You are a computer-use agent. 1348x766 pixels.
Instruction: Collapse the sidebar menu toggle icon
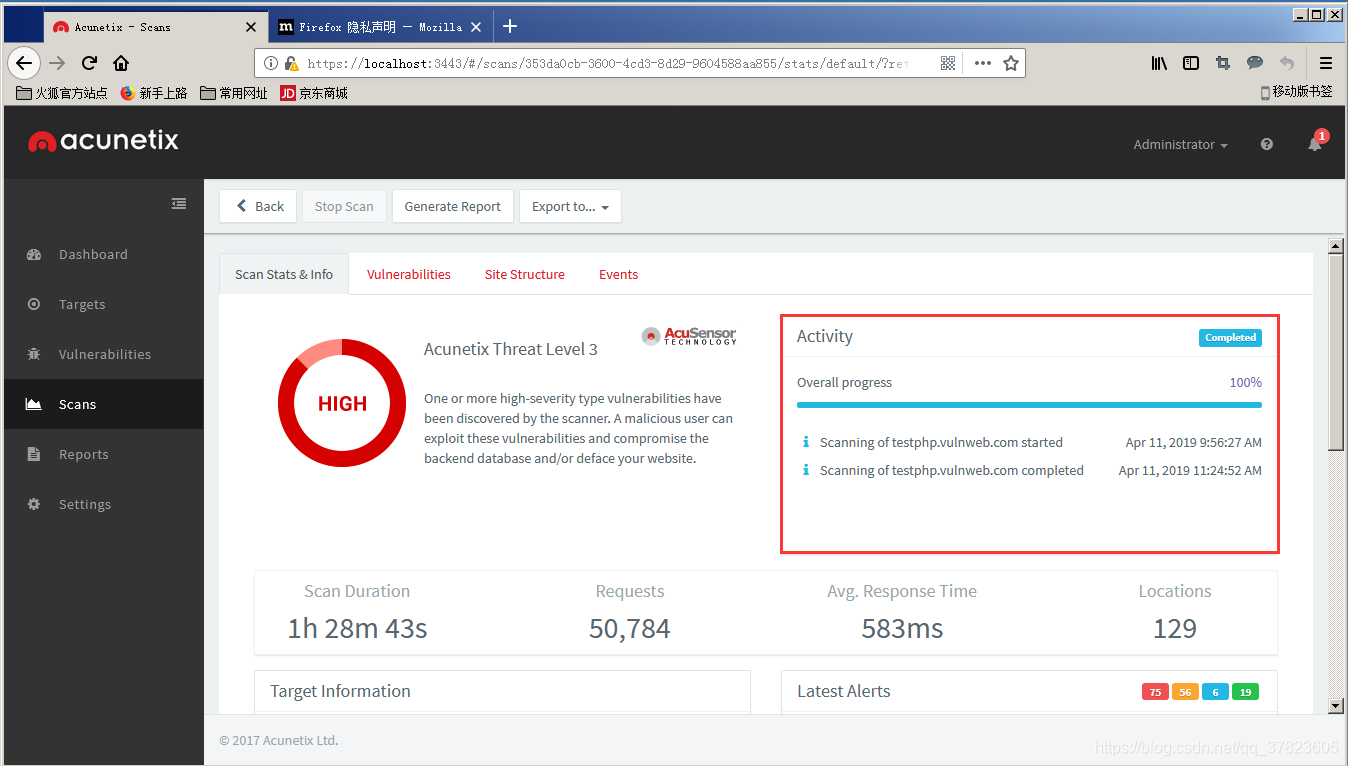[x=179, y=204]
